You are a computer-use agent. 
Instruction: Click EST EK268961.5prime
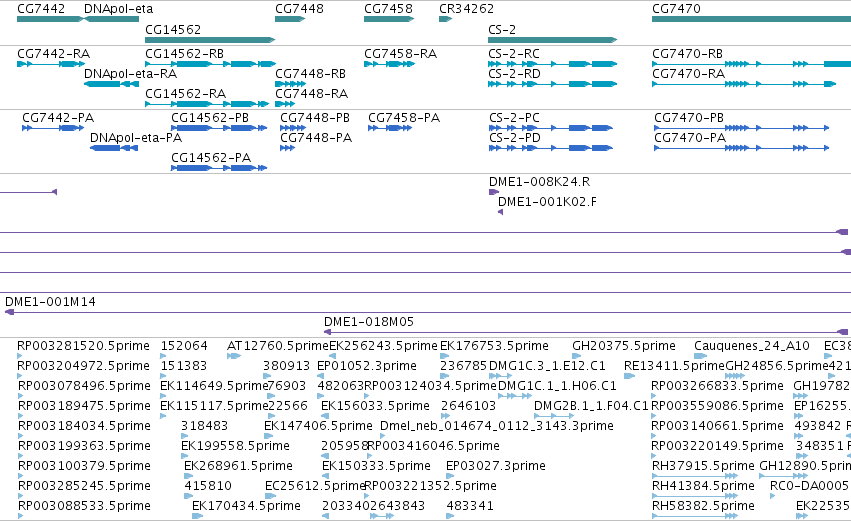pos(238,466)
